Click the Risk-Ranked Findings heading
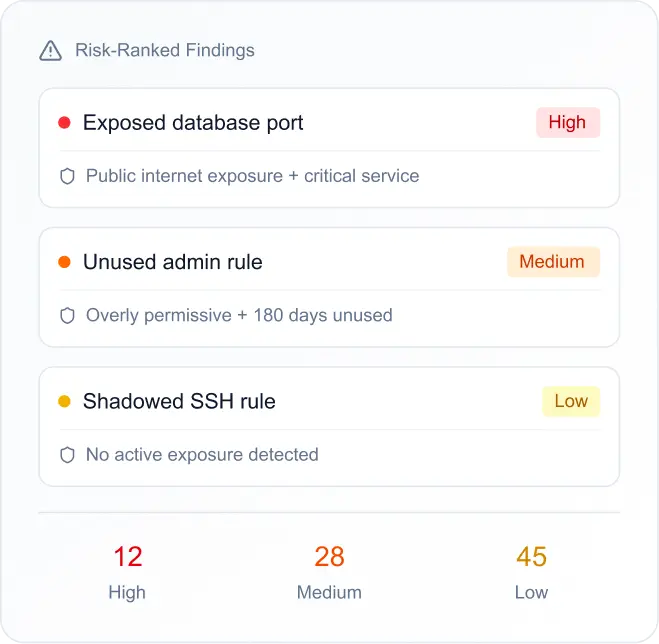659x644 pixels. click(165, 50)
